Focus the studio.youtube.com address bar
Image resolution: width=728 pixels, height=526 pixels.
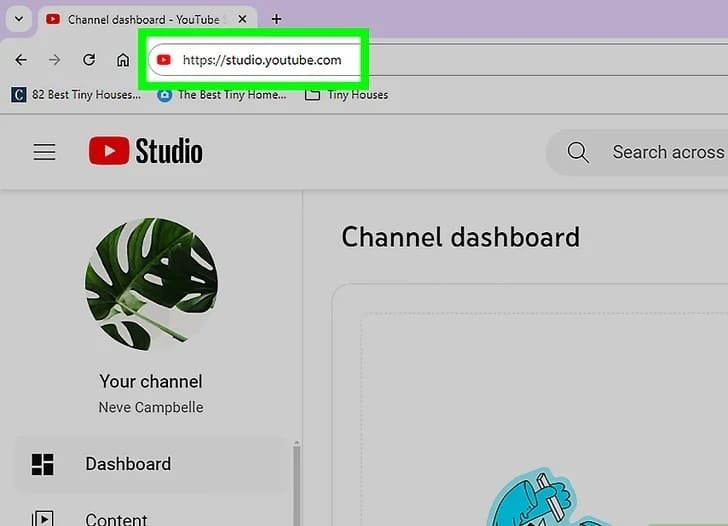[260, 60]
